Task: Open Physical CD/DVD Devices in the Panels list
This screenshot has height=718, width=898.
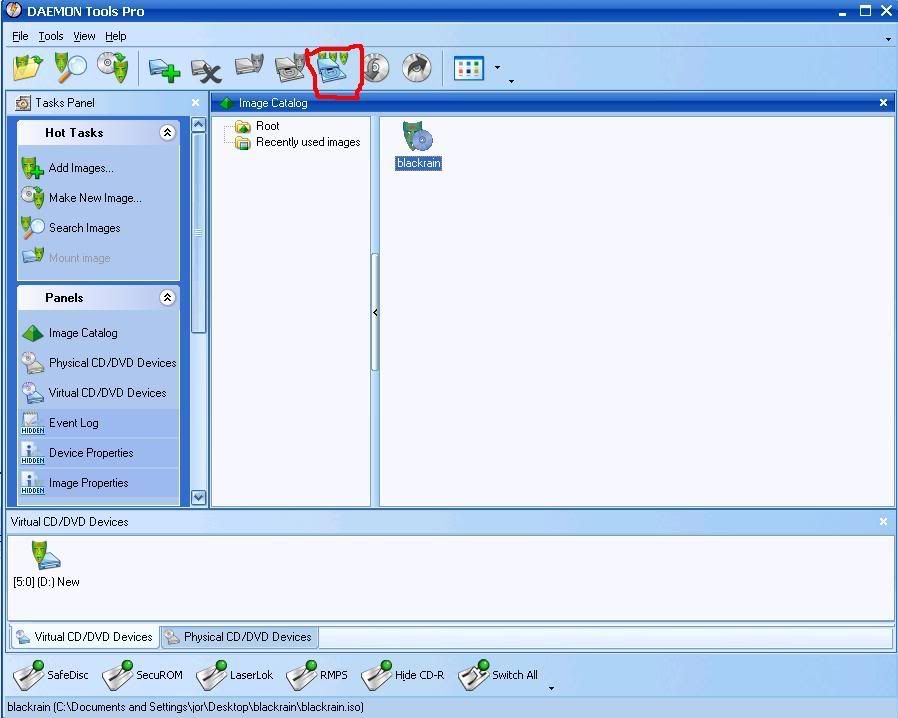Action: point(99,362)
